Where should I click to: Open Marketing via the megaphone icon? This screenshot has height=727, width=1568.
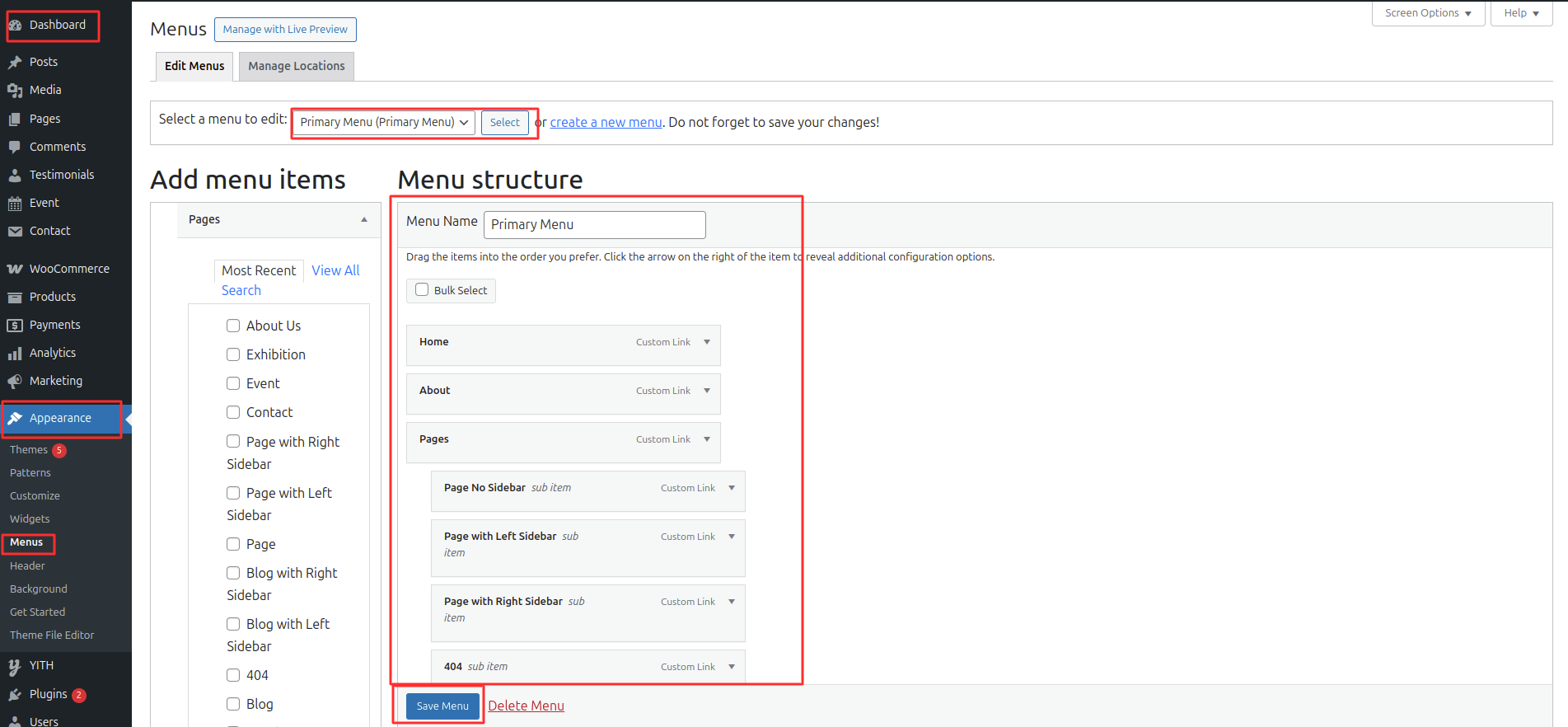point(15,381)
